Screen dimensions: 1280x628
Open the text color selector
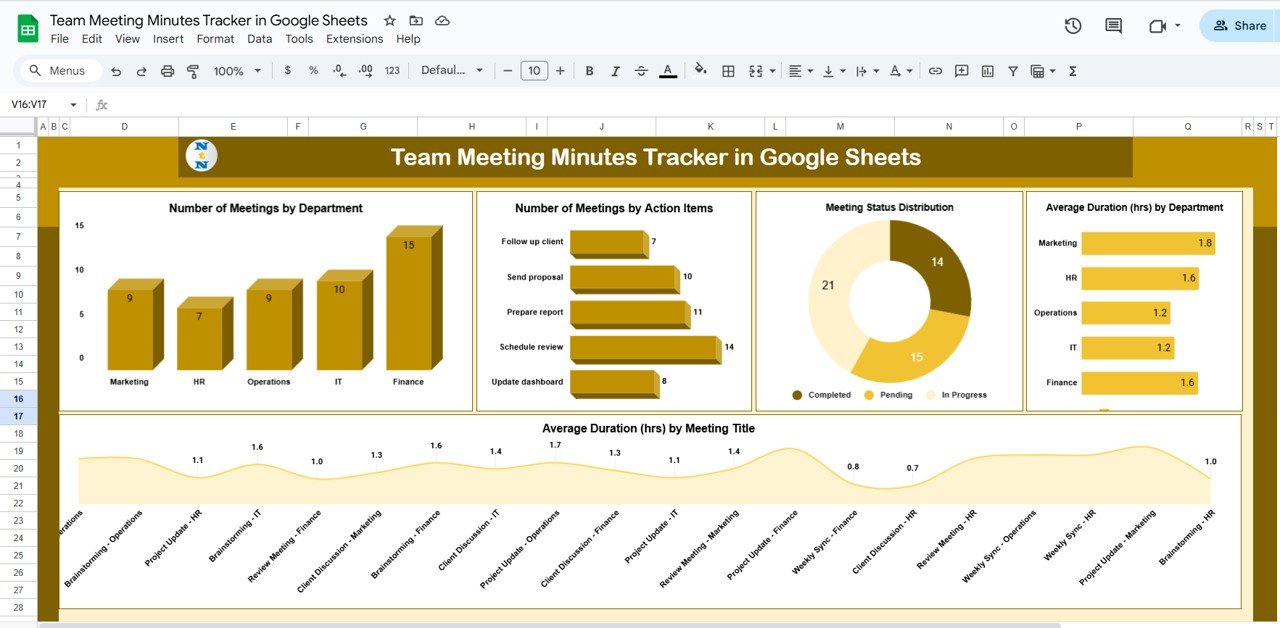[x=667, y=70]
